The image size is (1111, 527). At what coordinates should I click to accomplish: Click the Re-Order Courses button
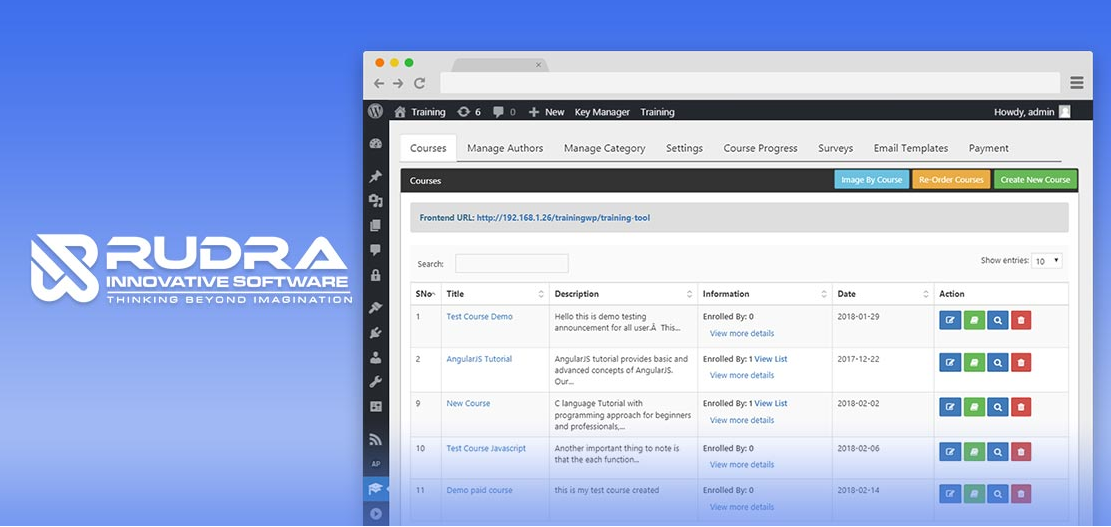[x=951, y=180]
